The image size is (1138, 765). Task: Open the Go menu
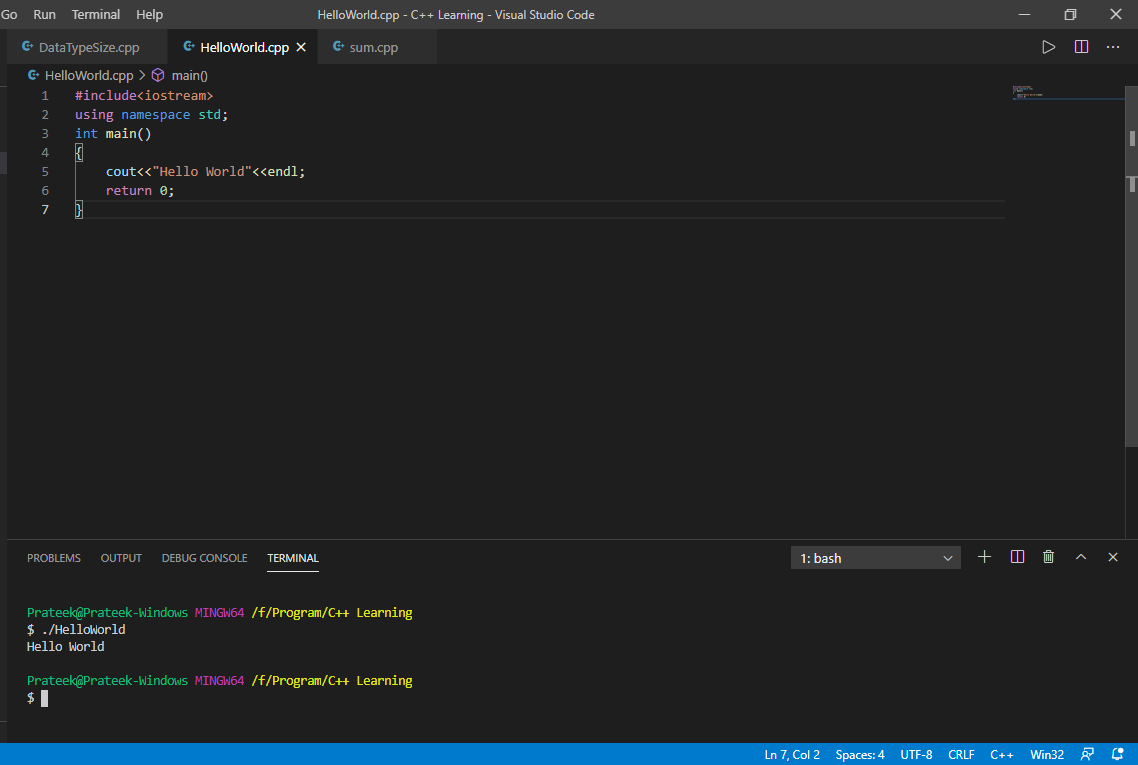(9, 15)
